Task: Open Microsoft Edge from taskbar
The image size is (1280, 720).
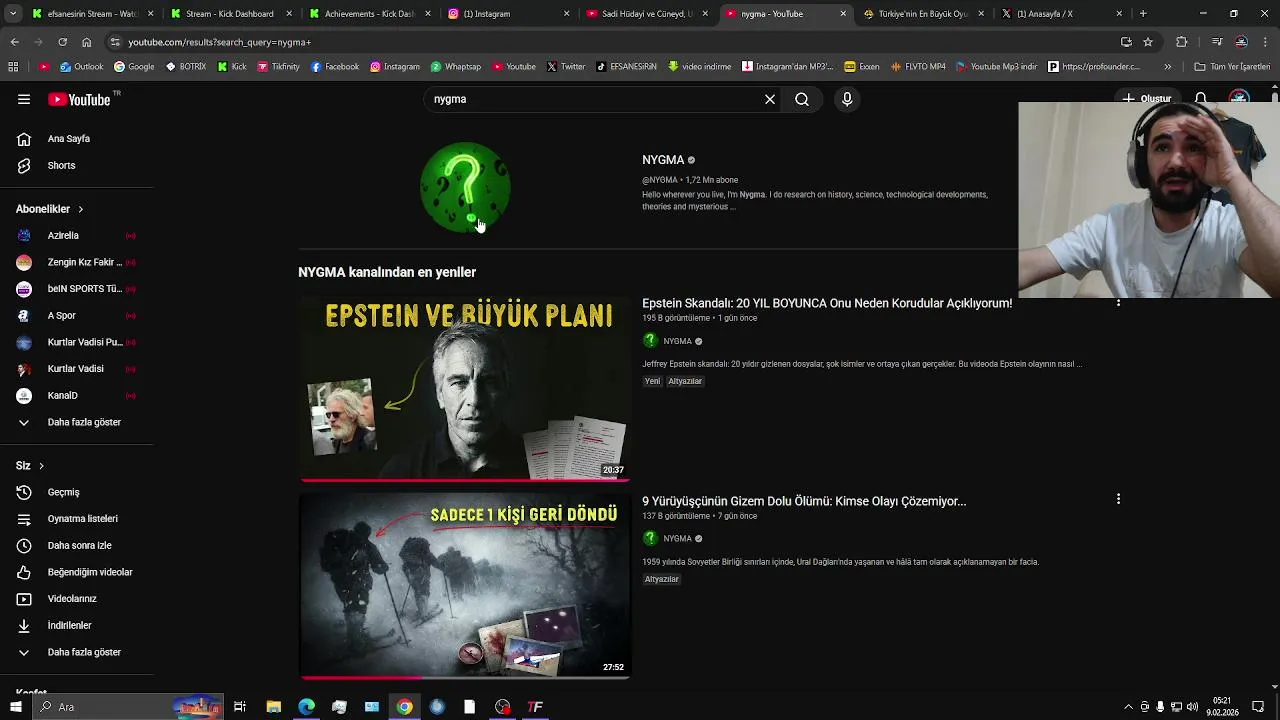Action: click(x=306, y=707)
